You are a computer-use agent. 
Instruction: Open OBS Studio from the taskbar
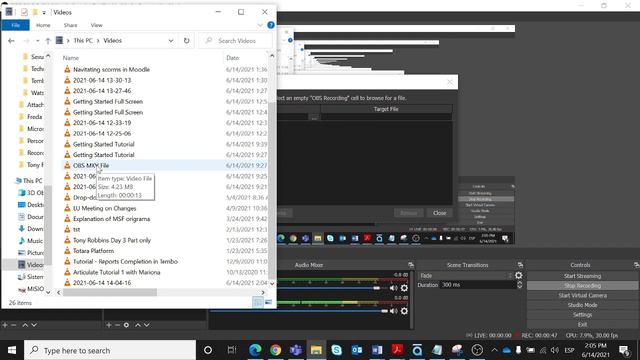477,350
